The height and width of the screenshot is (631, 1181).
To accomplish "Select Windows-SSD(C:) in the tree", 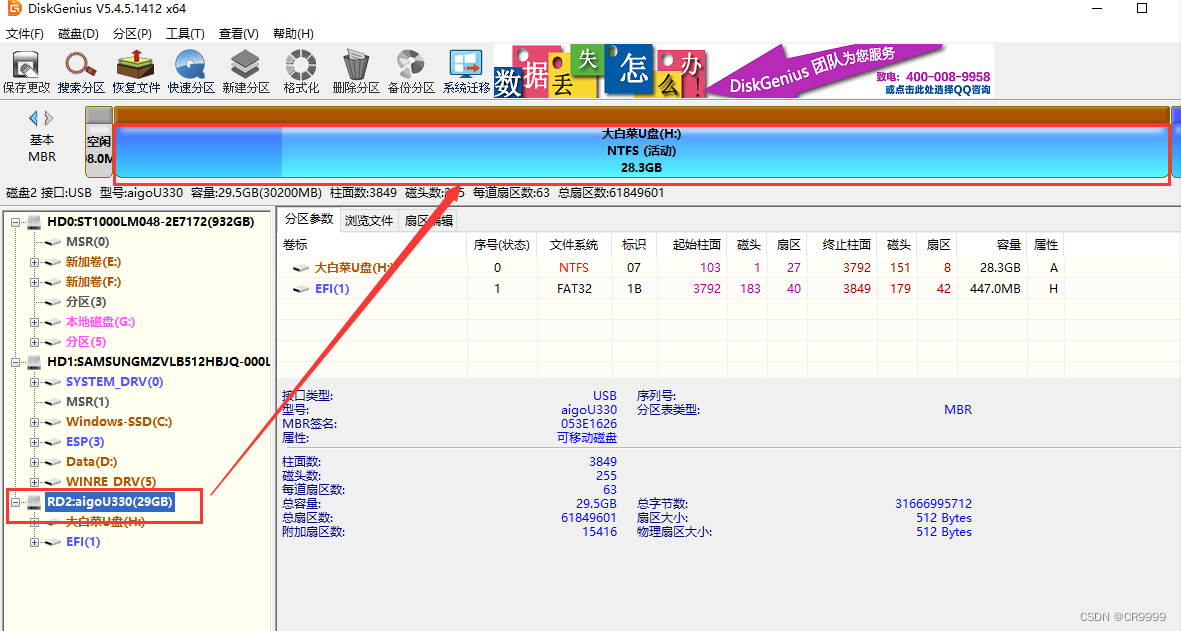I will (119, 422).
